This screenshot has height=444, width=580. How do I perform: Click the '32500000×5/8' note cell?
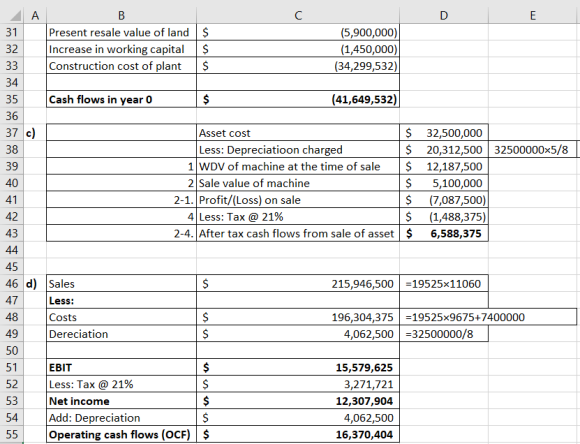coord(533,150)
